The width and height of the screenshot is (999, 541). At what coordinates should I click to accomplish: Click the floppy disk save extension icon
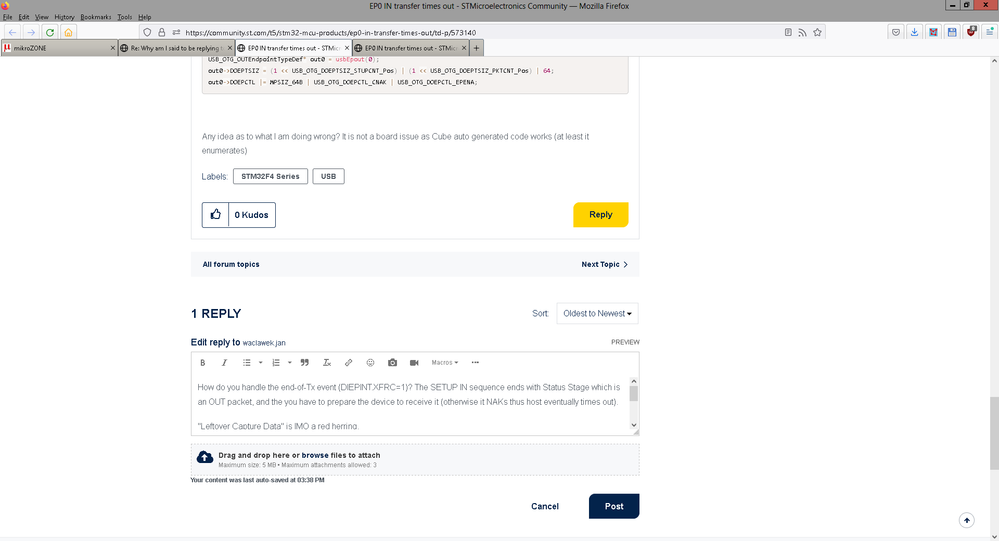point(952,32)
